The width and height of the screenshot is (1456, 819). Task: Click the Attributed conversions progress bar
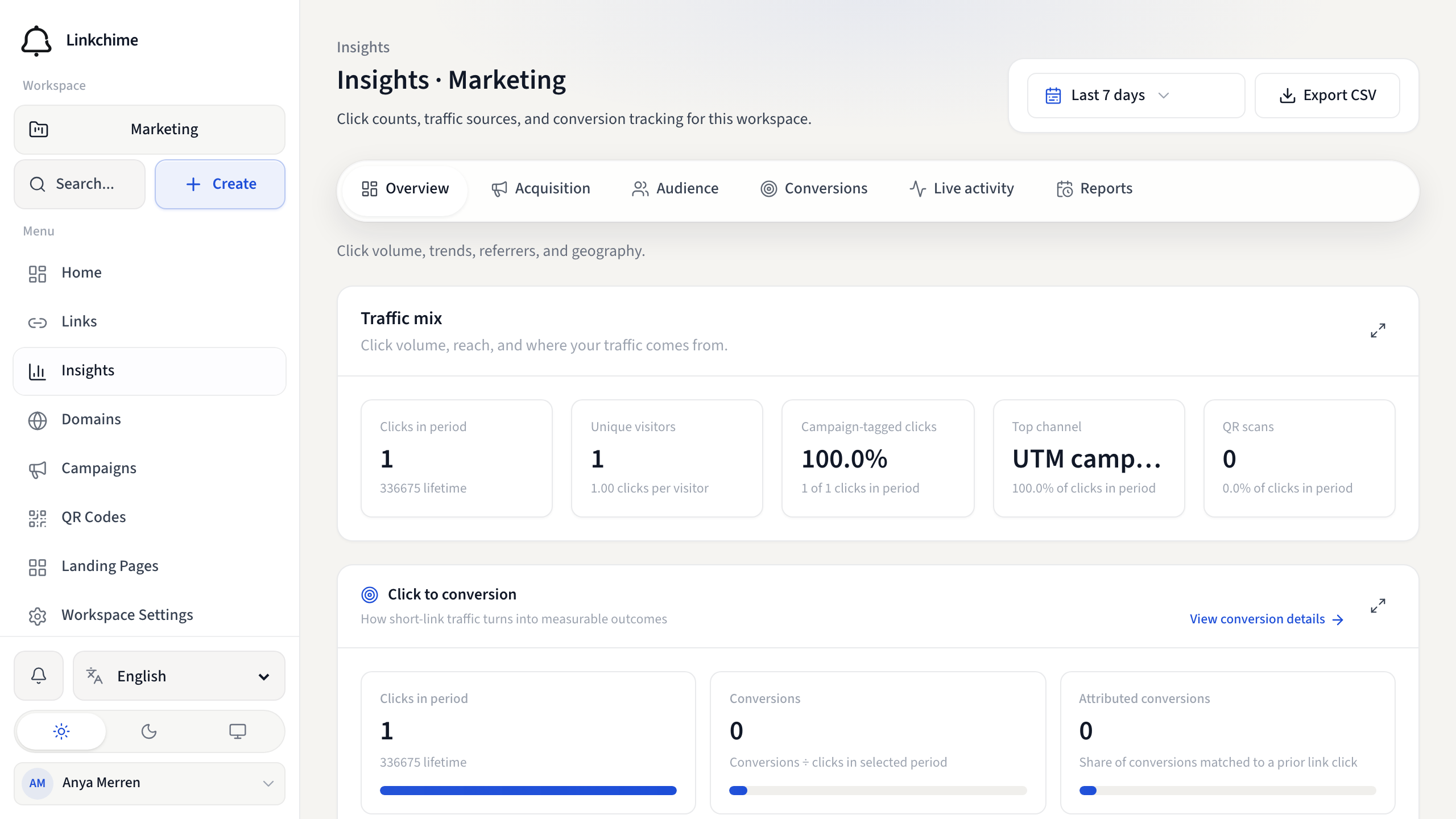pos(1228,791)
